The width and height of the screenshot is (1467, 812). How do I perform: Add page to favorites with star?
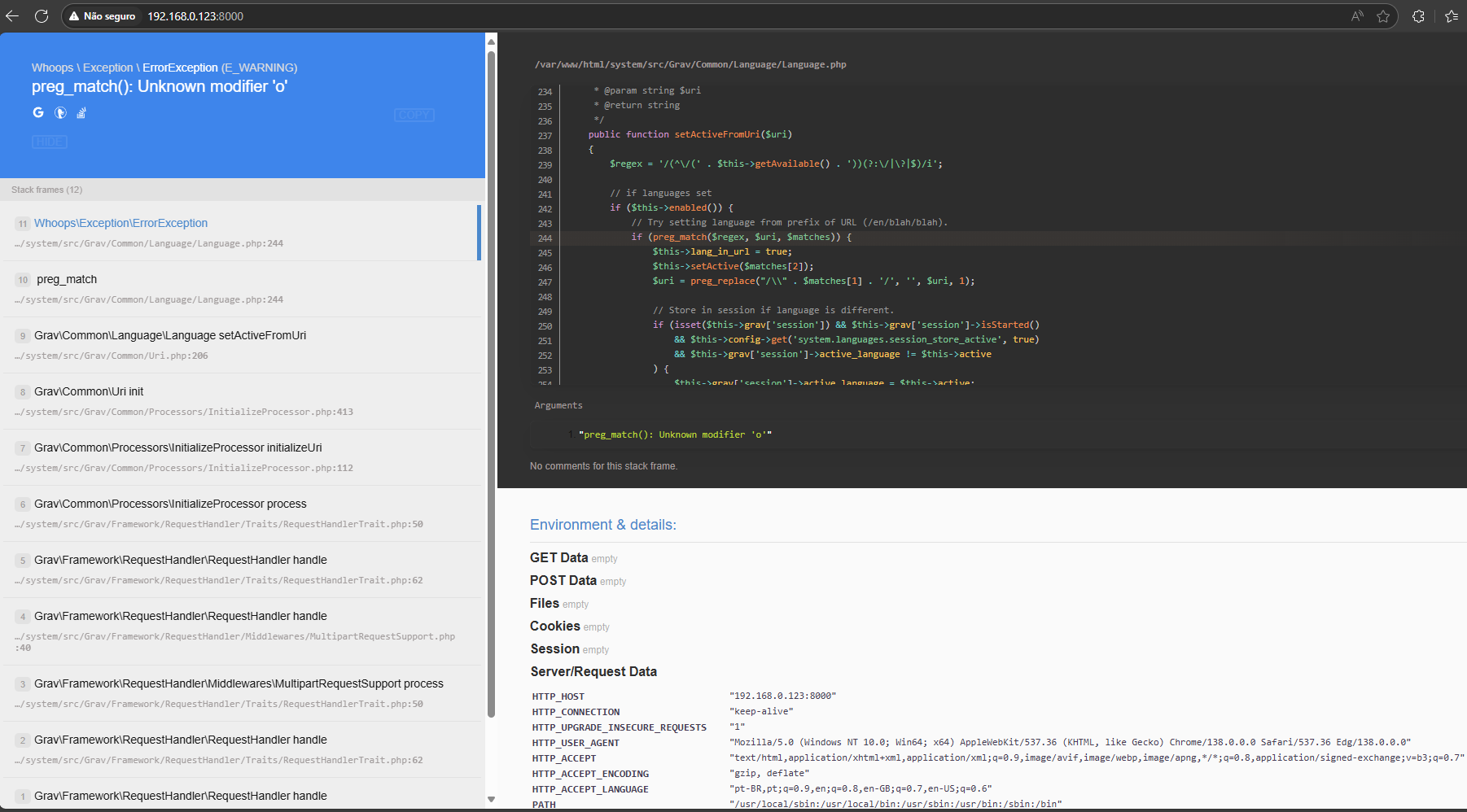pos(1383,16)
